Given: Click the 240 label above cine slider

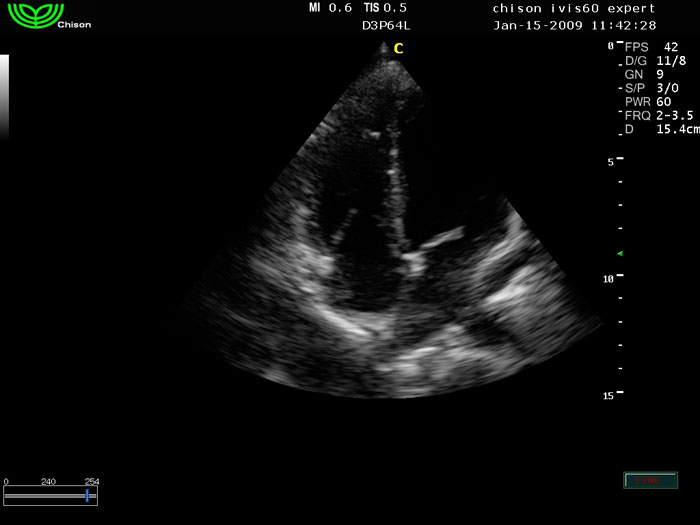Looking at the screenshot, I should [x=47, y=482].
